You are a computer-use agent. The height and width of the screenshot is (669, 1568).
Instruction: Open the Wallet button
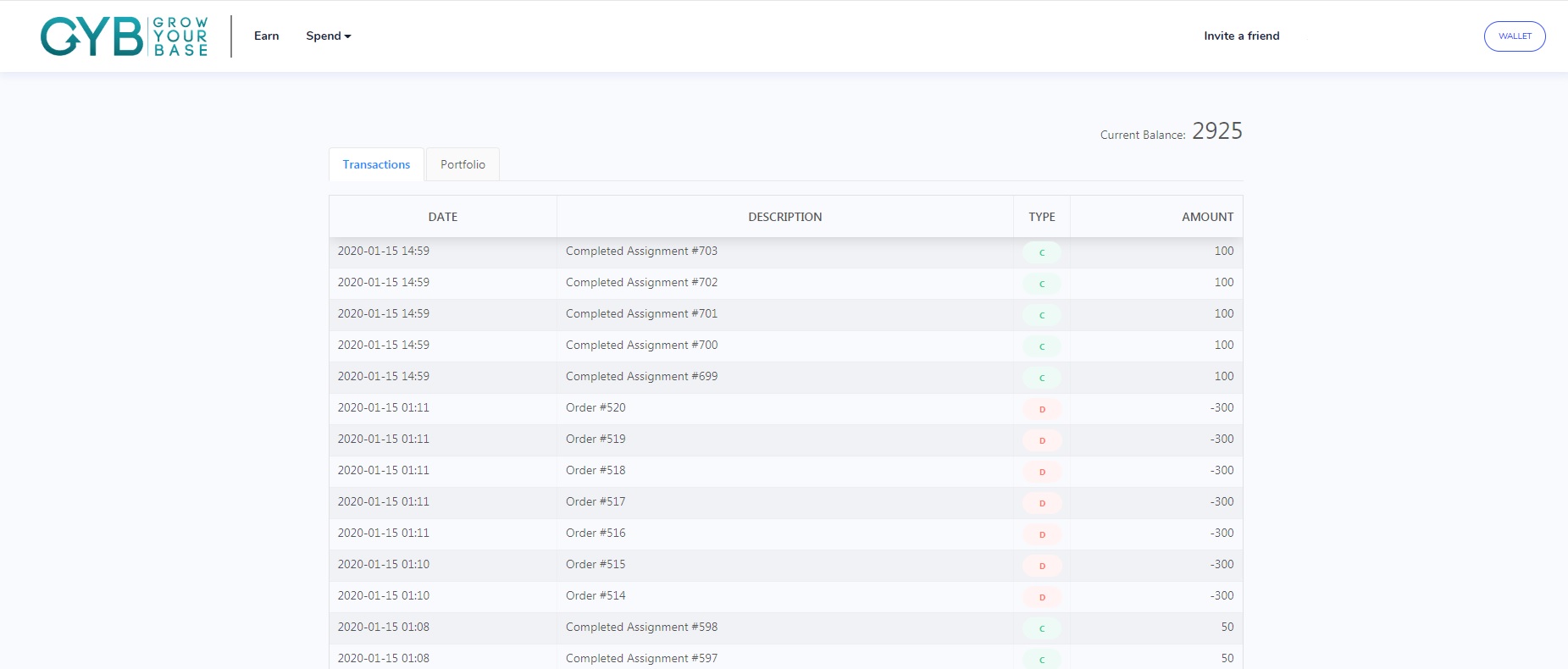(1515, 36)
